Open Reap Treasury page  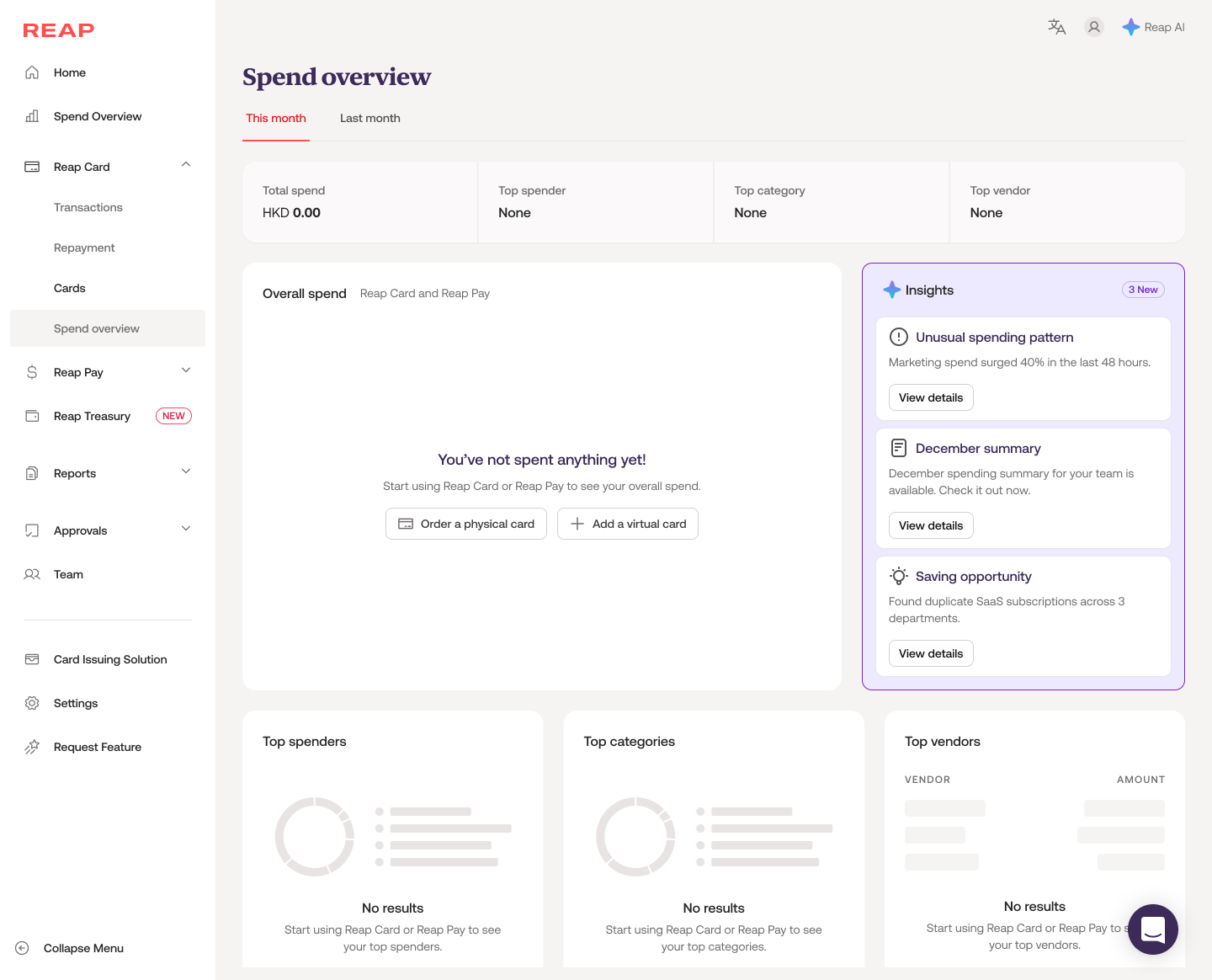(x=93, y=416)
